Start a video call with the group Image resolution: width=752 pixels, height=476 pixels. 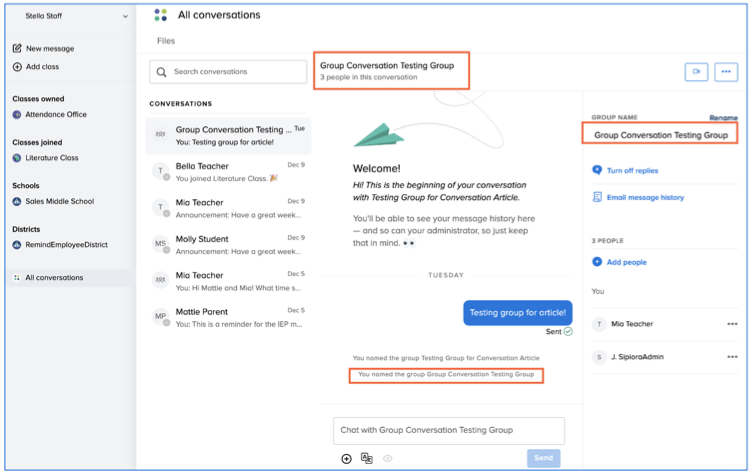(696, 72)
